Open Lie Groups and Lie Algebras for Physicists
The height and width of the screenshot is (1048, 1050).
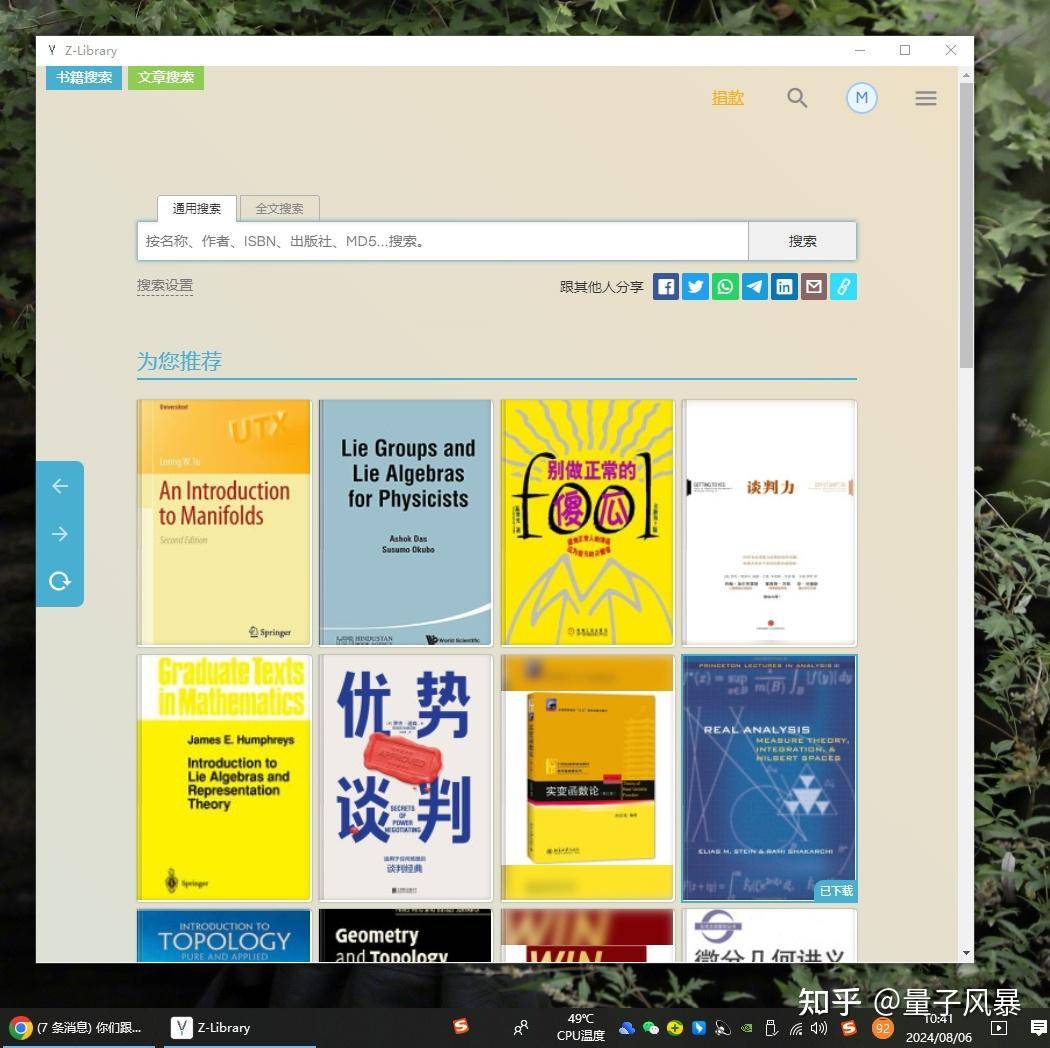(405, 522)
